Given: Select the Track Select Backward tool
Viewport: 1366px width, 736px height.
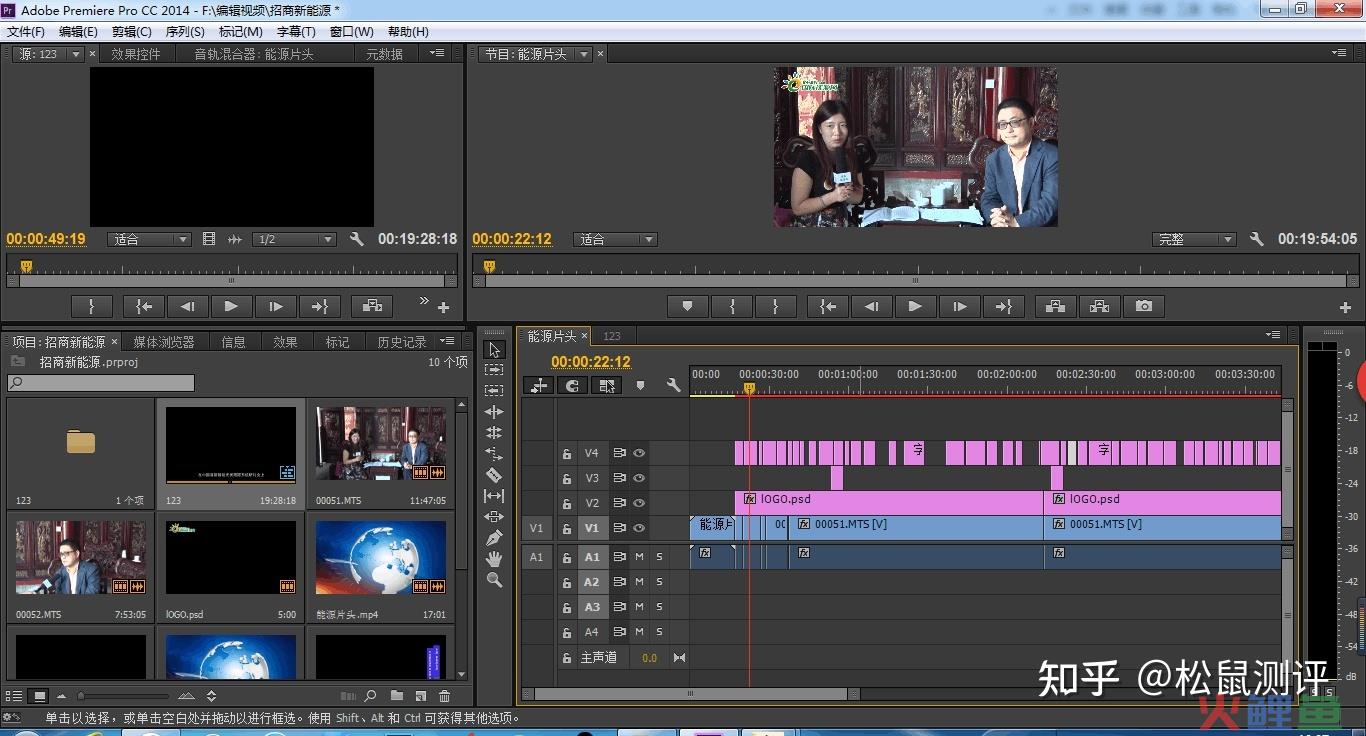Looking at the screenshot, I should point(494,391).
